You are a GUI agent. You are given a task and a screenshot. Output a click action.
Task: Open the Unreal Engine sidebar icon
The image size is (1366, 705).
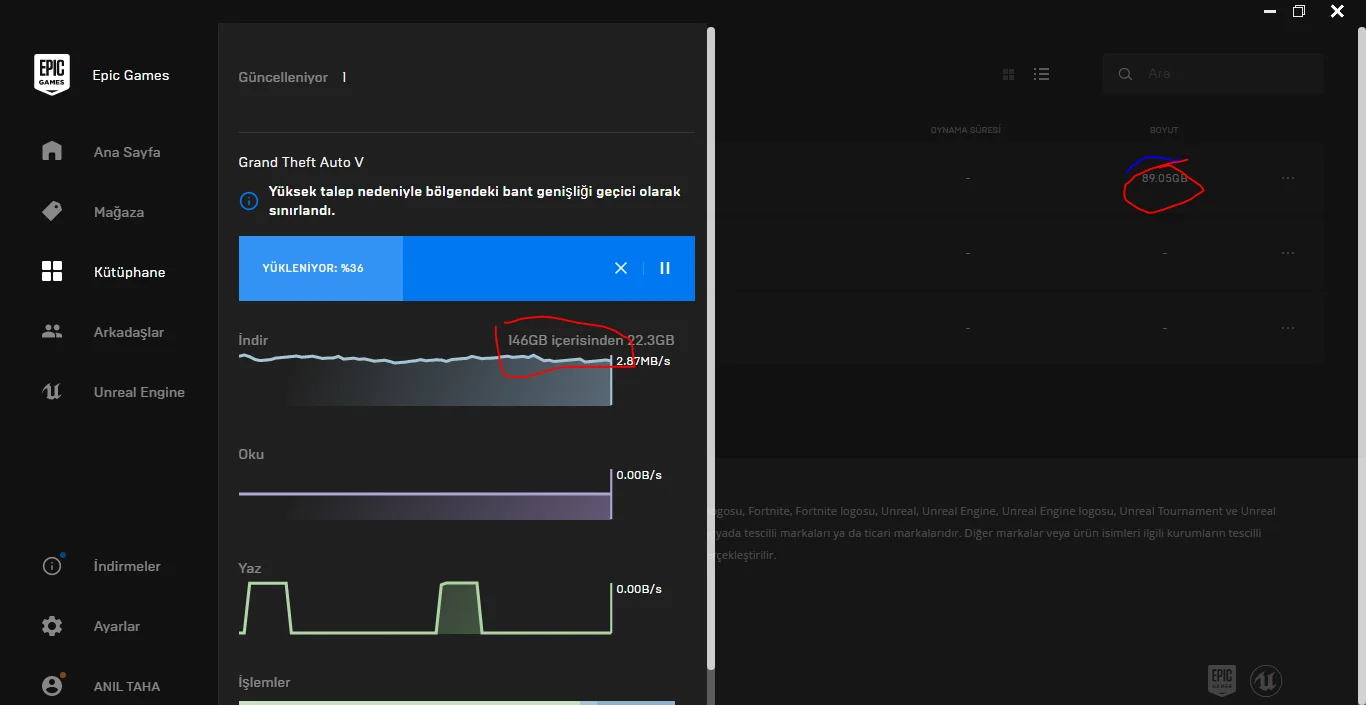click(52, 392)
